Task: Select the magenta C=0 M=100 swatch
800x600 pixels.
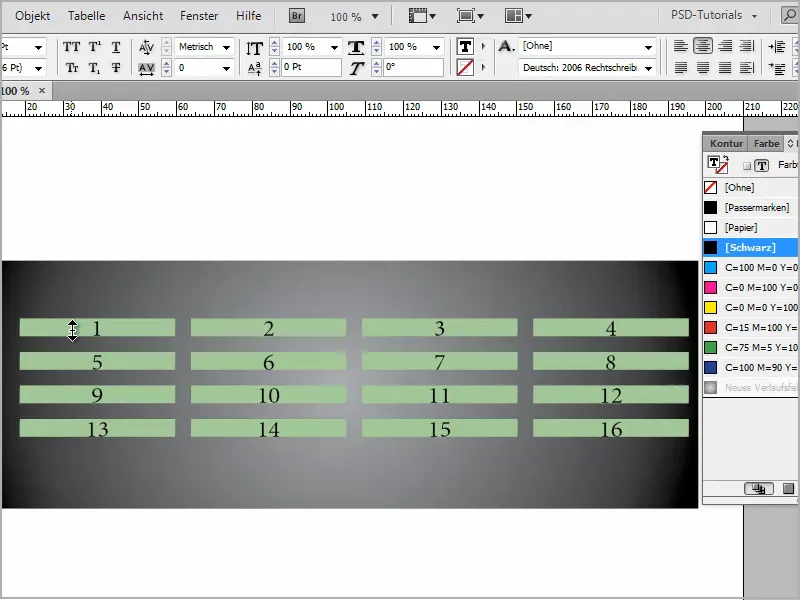Action: [x=751, y=287]
